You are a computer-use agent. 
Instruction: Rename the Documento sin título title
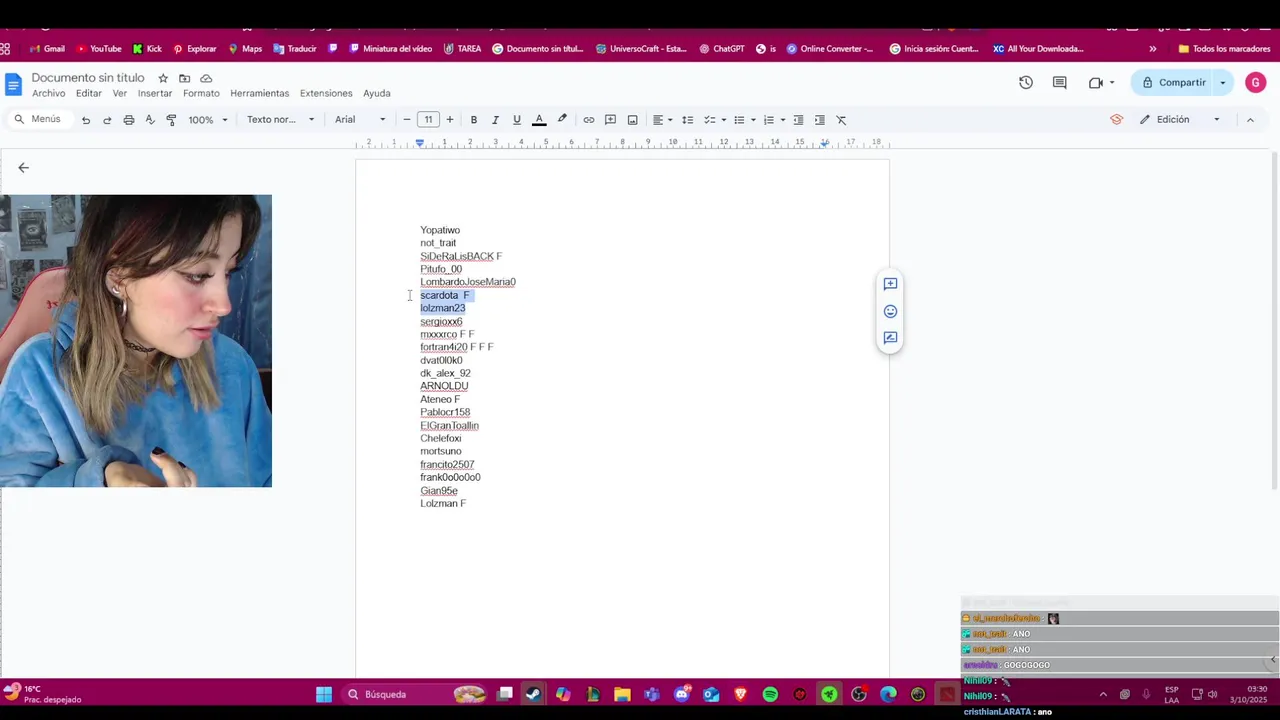[88, 77]
